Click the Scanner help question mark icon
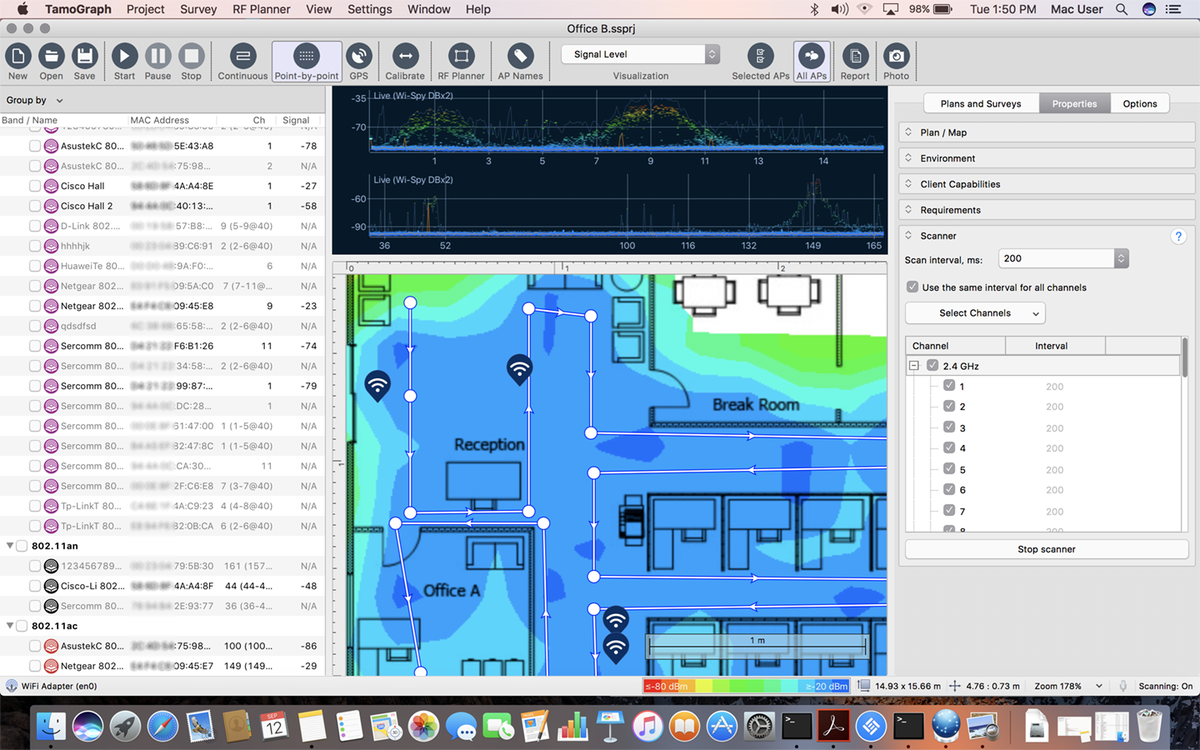 coord(1178,236)
